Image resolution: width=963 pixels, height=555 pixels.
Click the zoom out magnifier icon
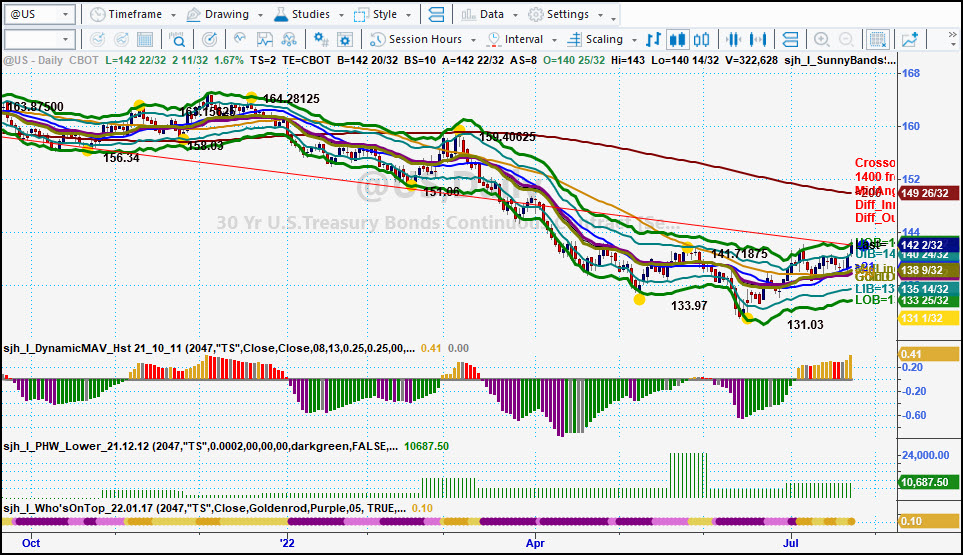click(846, 39)
